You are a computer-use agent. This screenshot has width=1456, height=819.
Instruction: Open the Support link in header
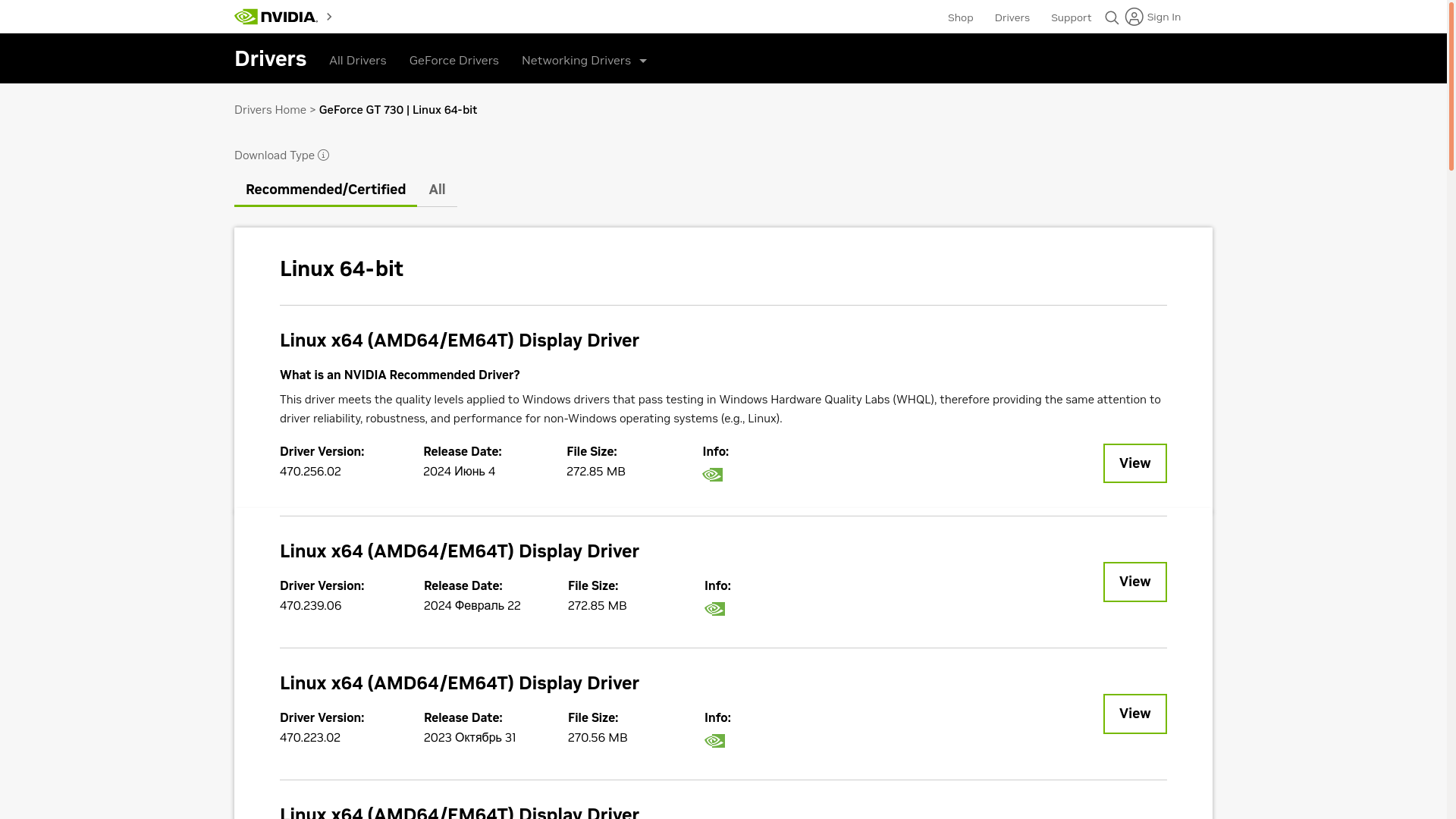pyautogui.click(x=1071, y=17)
